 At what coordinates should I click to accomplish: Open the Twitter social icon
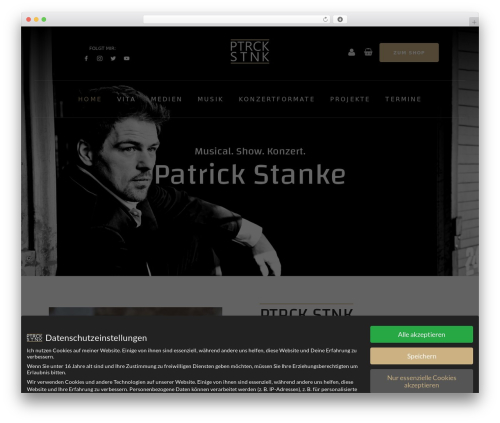(x=113, y=58)
